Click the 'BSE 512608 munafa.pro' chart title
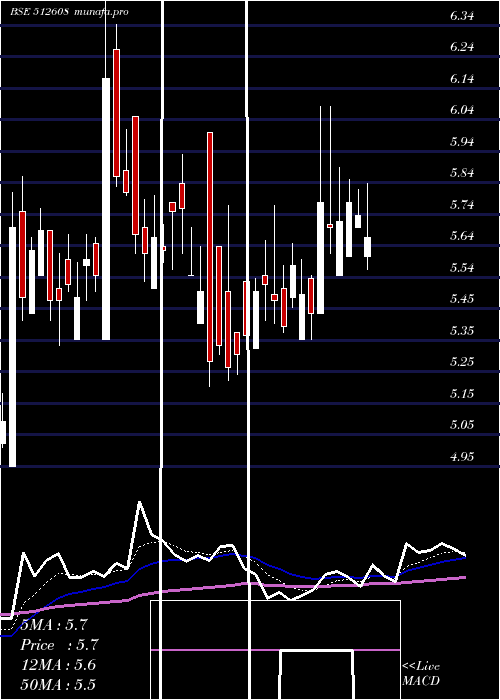 [69, 12]
